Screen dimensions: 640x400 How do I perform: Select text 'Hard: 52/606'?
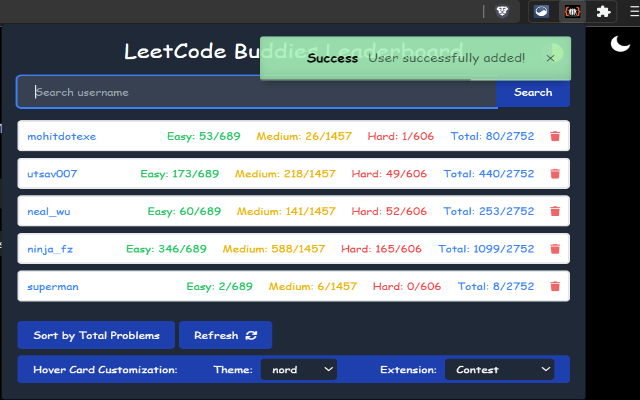[389, 211]
